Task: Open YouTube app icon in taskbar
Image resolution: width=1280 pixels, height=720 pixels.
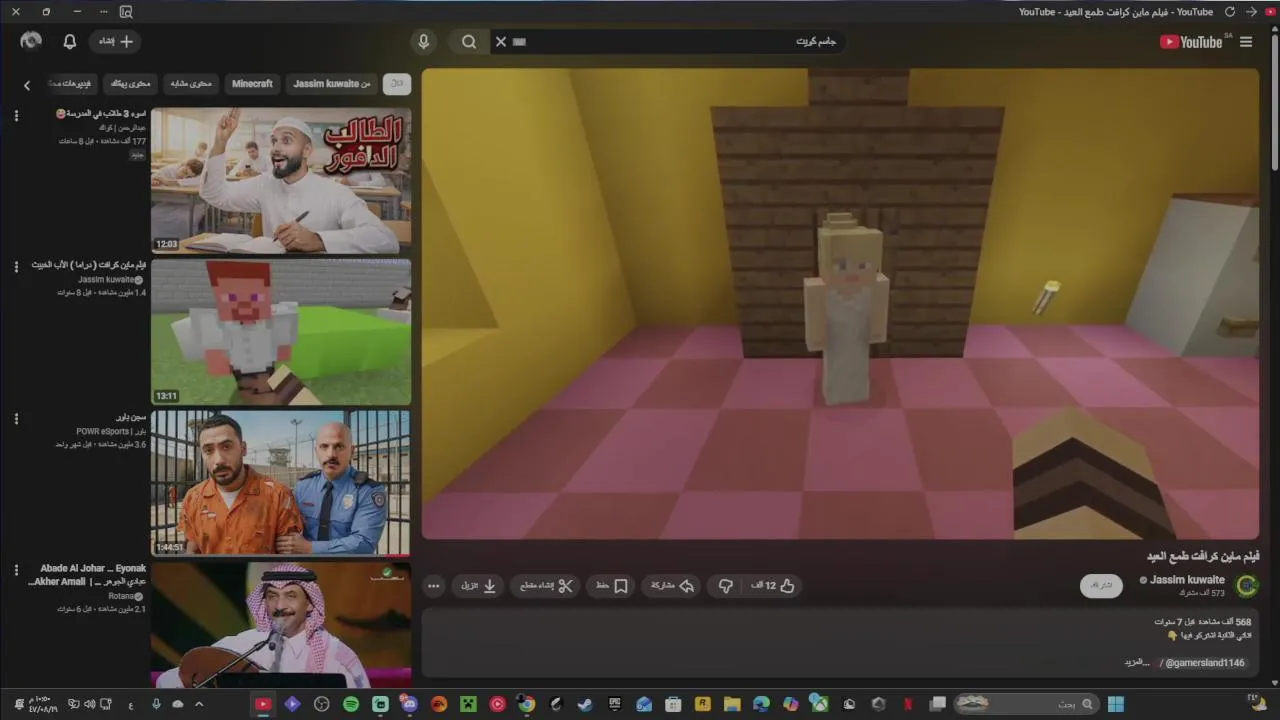Action: coord(263,704)
